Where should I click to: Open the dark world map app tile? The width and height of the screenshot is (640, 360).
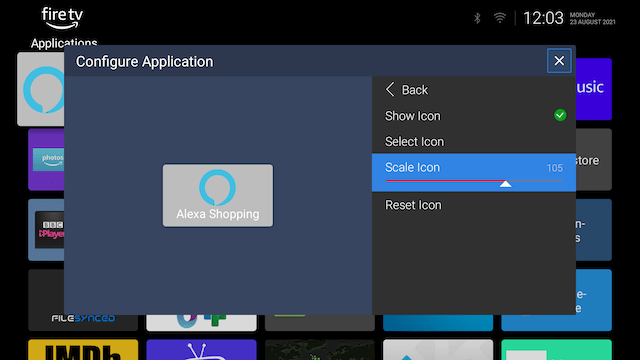tap(320, 349)
